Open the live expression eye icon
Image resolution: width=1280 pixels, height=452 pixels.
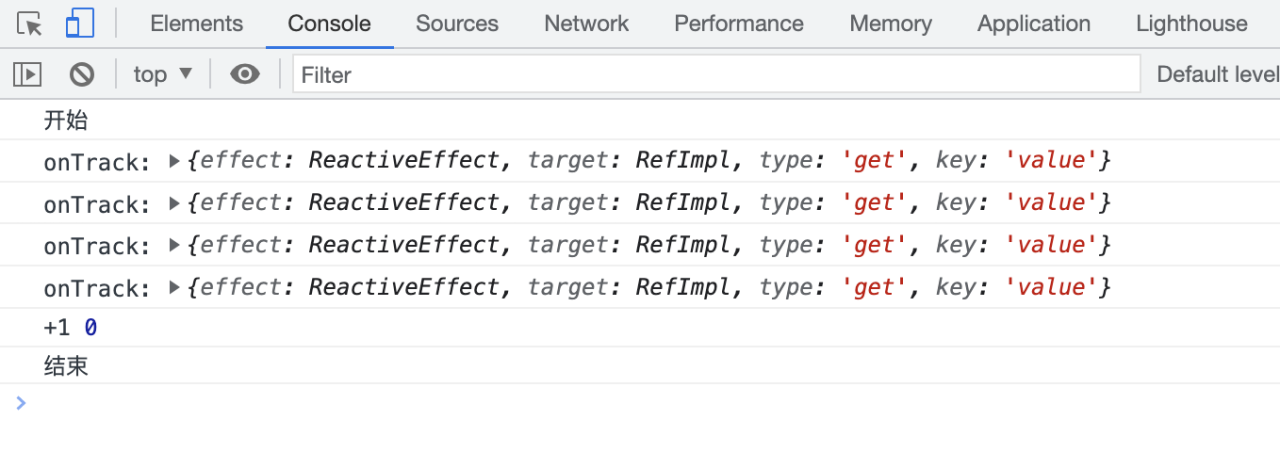point(245,74)
